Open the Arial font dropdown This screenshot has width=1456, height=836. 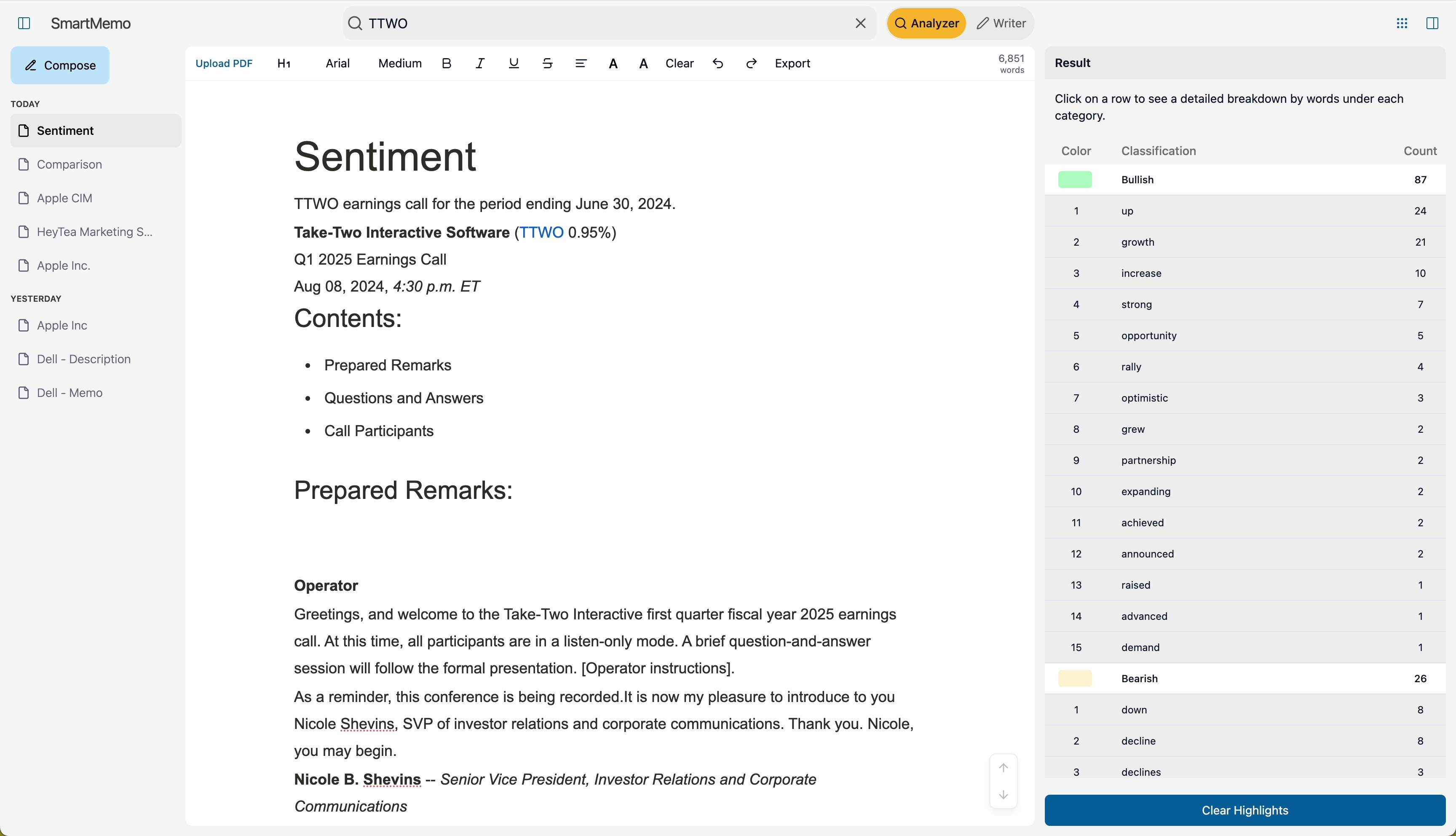pos(337,63)
